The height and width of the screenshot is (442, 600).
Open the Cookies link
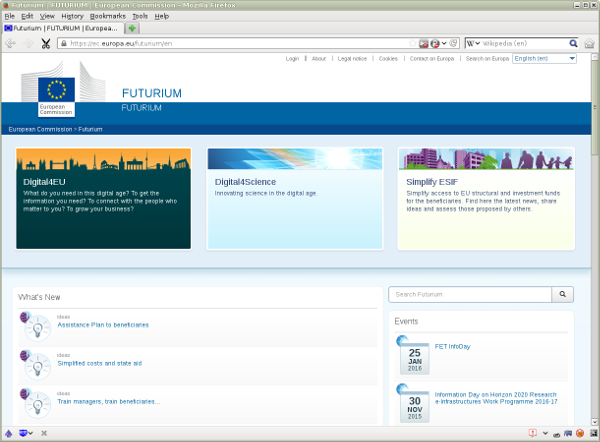388,59
